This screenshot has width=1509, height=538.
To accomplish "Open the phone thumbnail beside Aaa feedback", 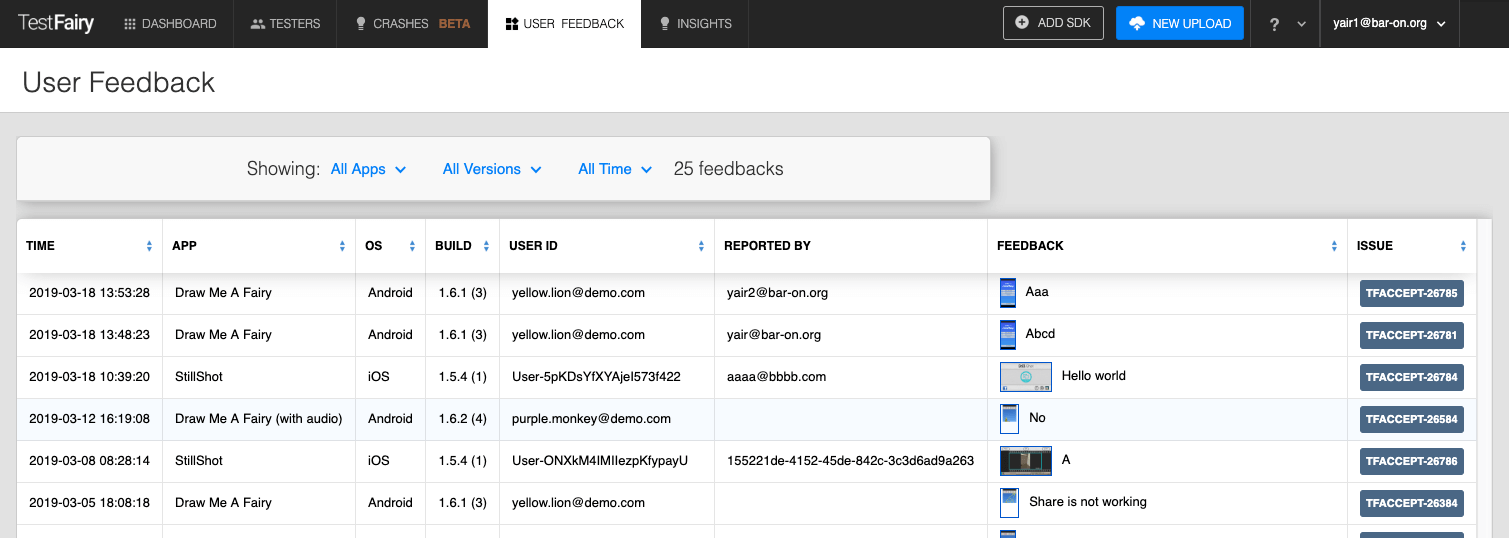I will pos(1008,293).
